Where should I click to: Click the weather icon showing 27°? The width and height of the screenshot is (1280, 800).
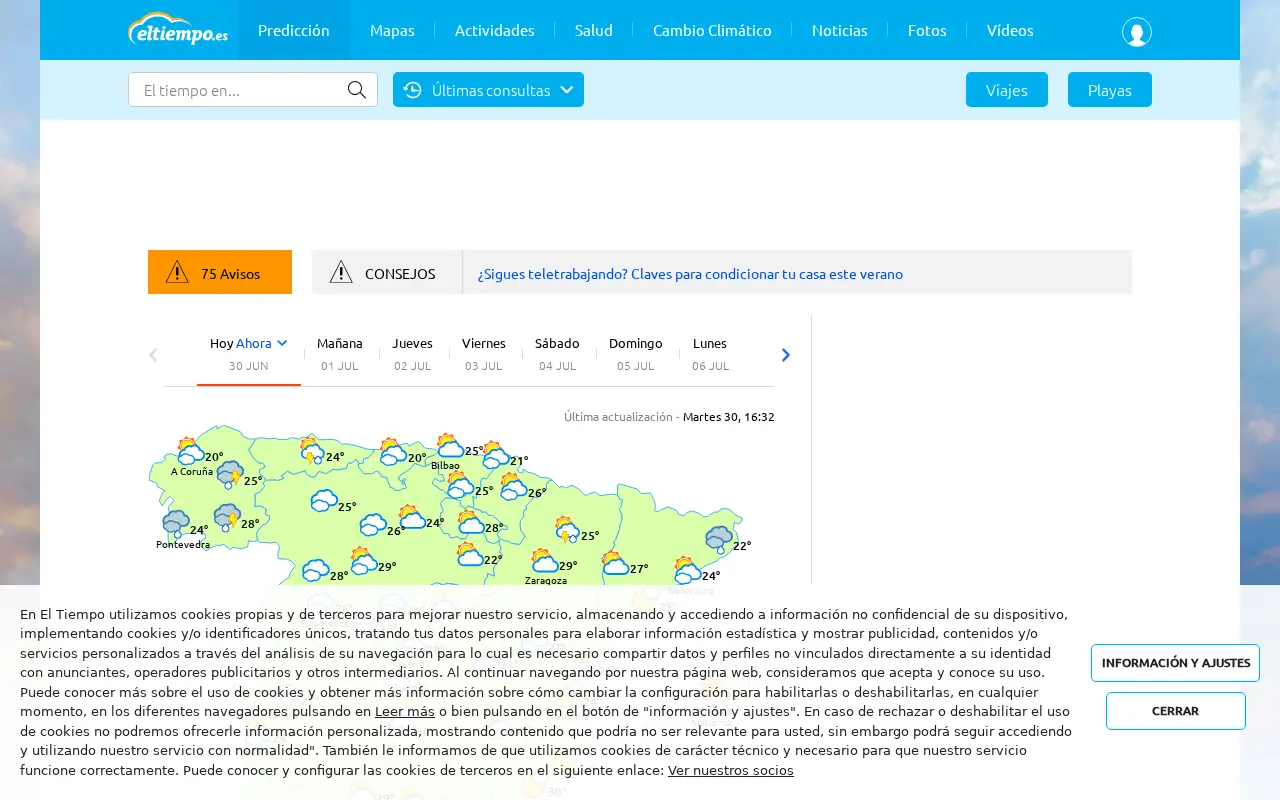615,563
